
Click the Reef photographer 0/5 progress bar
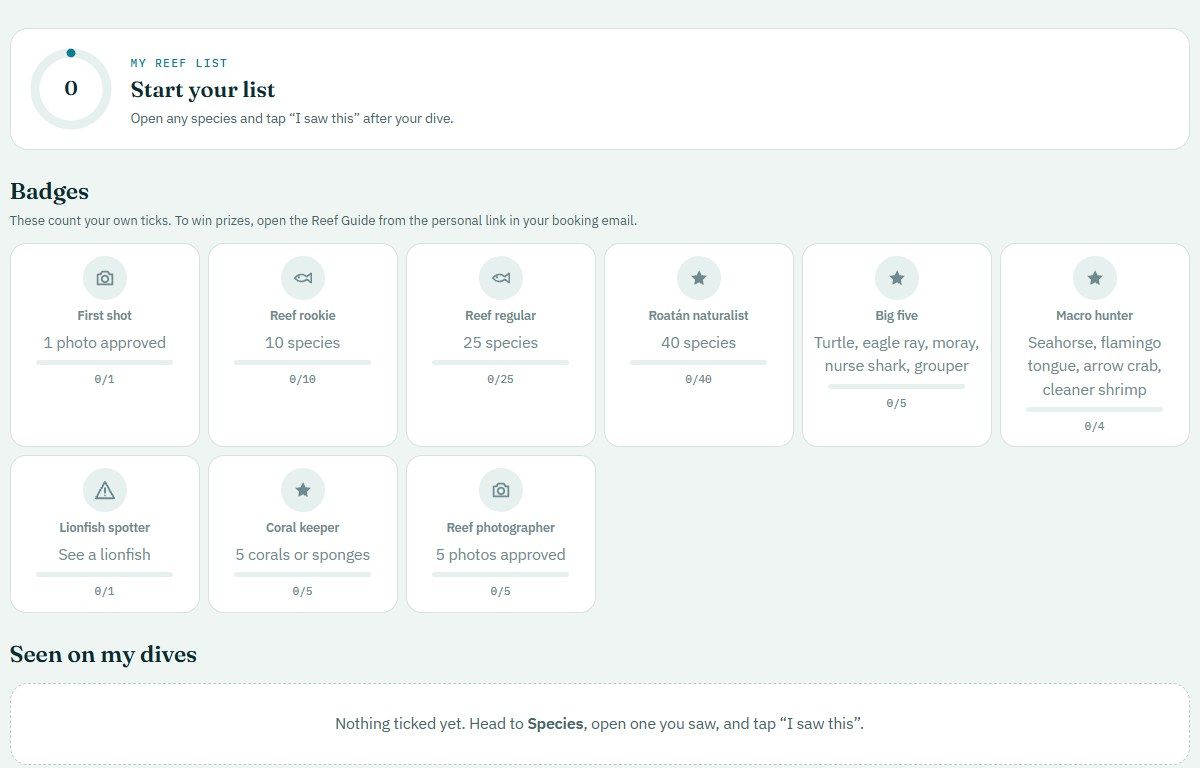click(501, 574)
